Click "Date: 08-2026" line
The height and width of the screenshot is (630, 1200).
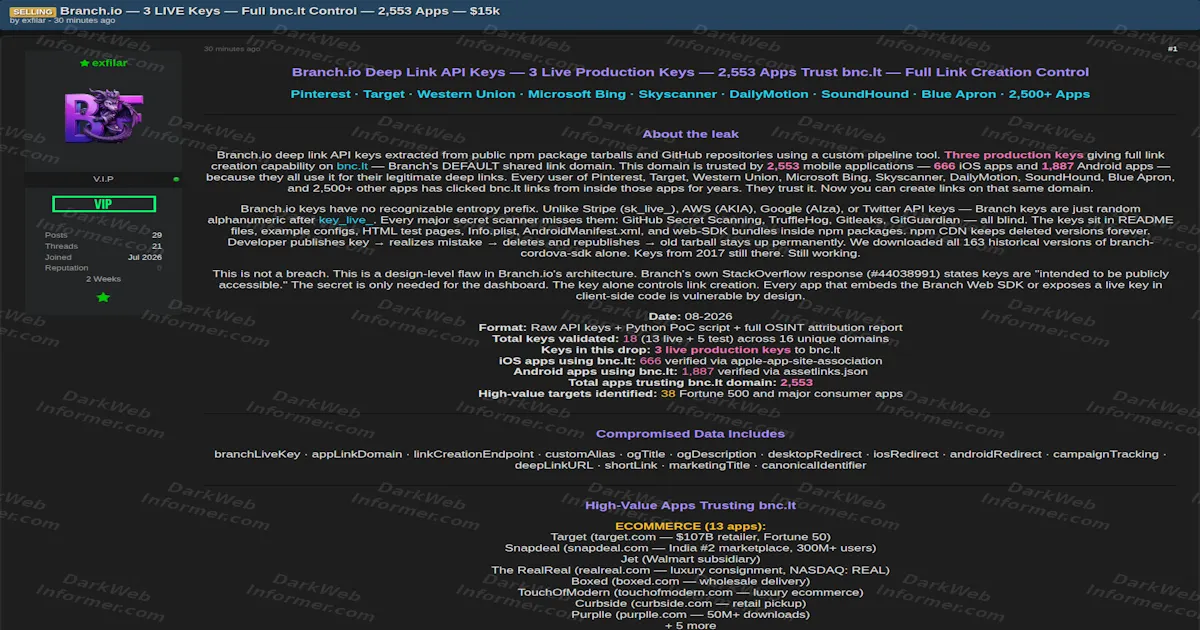coord(690,316)
